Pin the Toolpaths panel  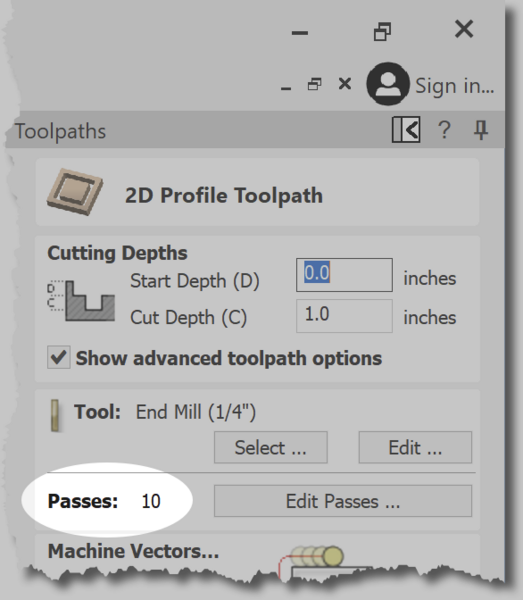coord(481,130)
